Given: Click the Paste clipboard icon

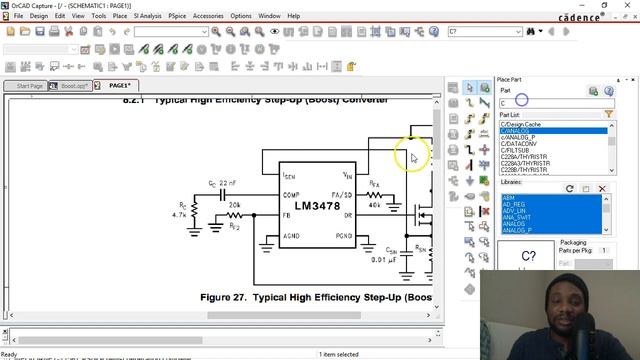Looking at the screenshot, I should [x=98, y=31].
